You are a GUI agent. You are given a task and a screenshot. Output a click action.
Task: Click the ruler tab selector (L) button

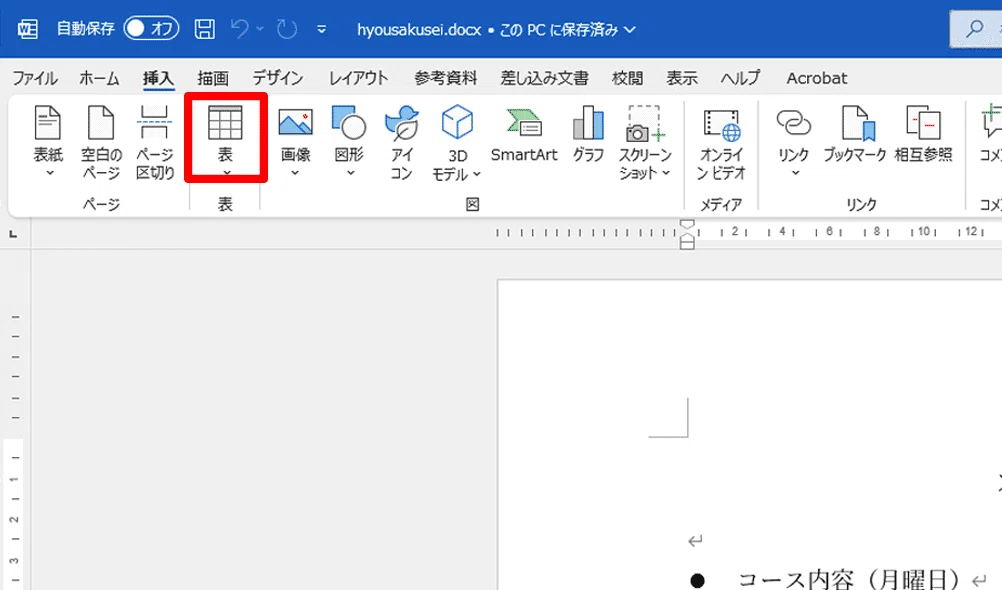13,234
